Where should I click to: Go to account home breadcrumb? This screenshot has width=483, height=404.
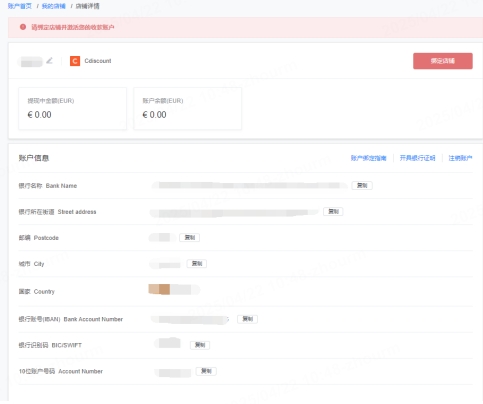(20, 6)
